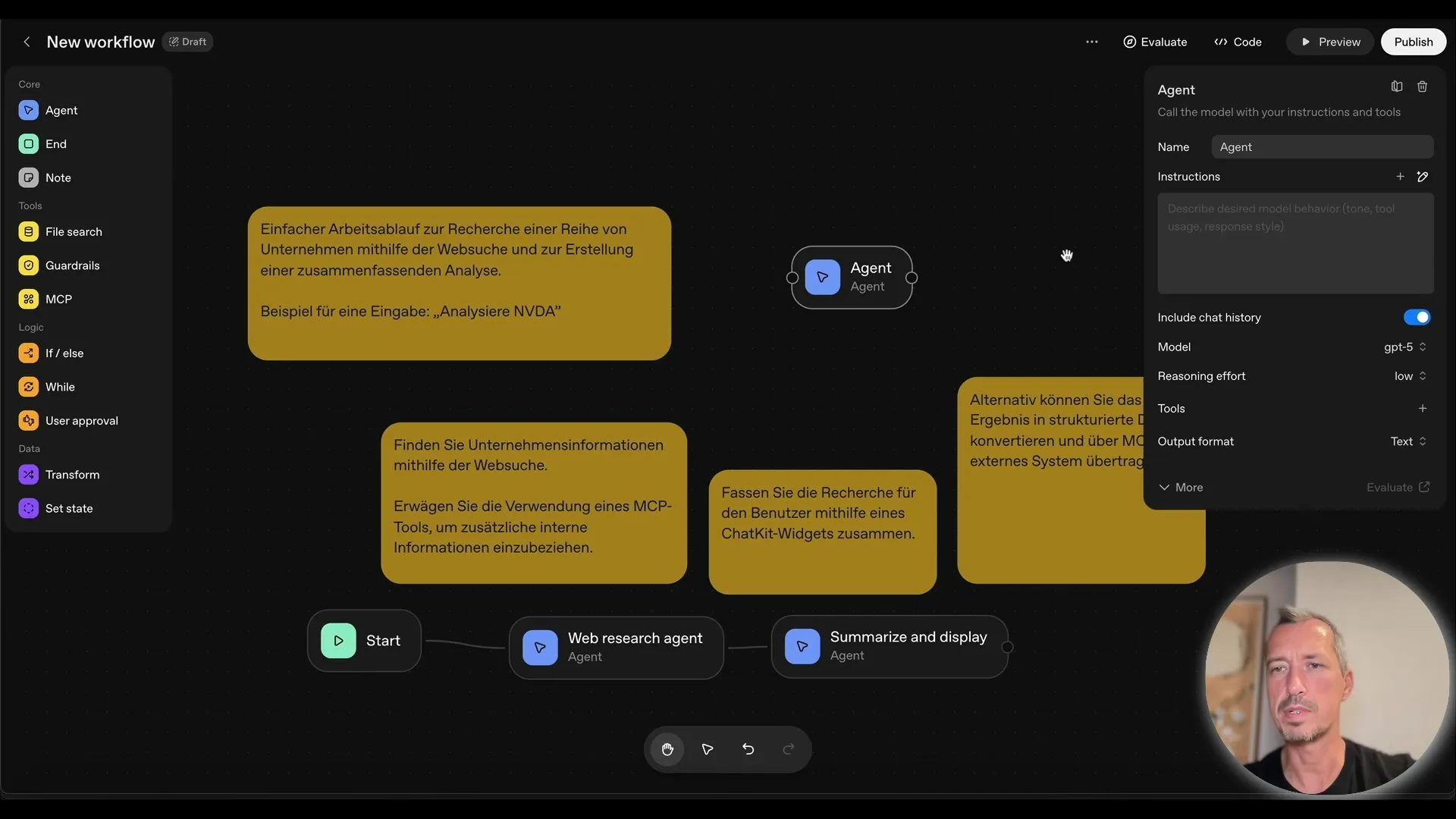Select the If/else logic node
The height and width of the screenshot is (819, 1456).
pyautogui.click(x=64, y=353)
